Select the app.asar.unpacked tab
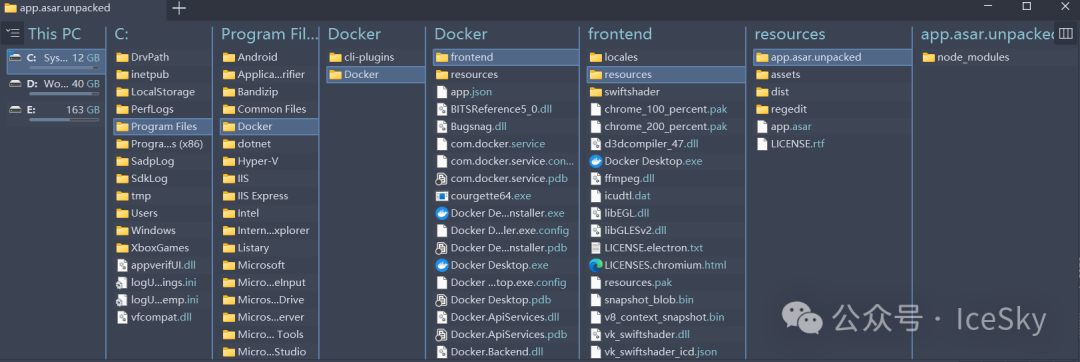 [x=83, y=8]
